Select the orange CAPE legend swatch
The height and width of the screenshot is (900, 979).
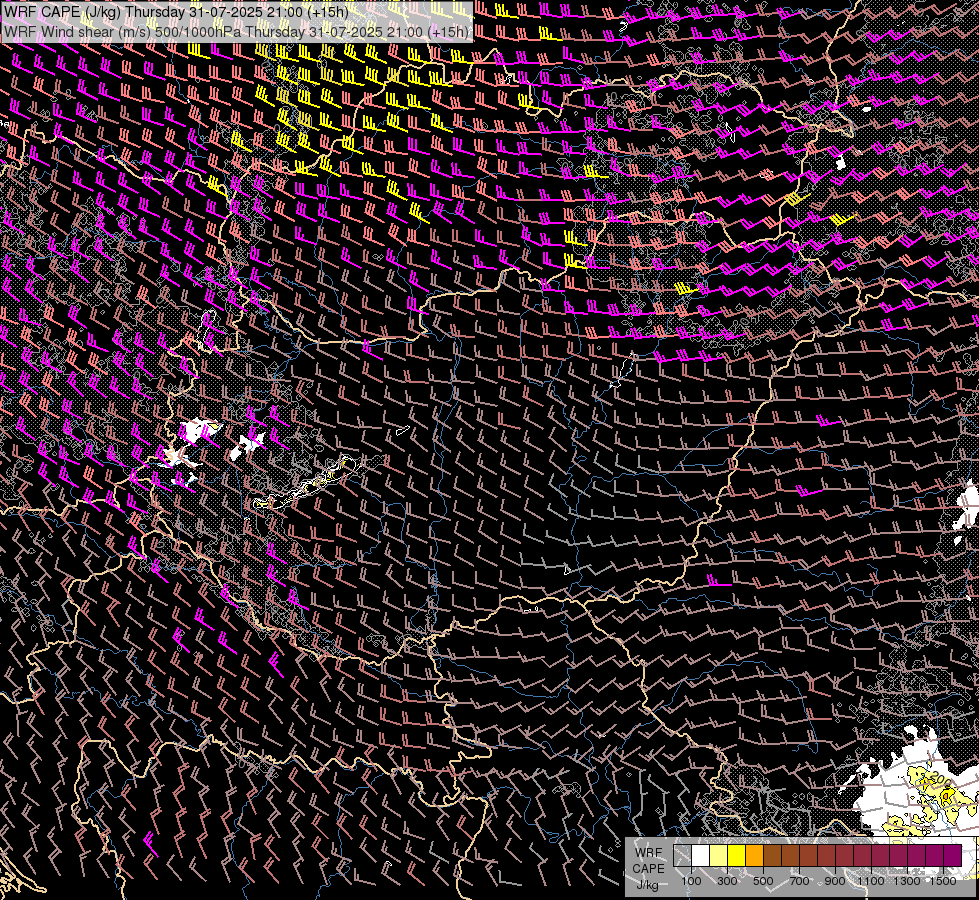(754, 855)
